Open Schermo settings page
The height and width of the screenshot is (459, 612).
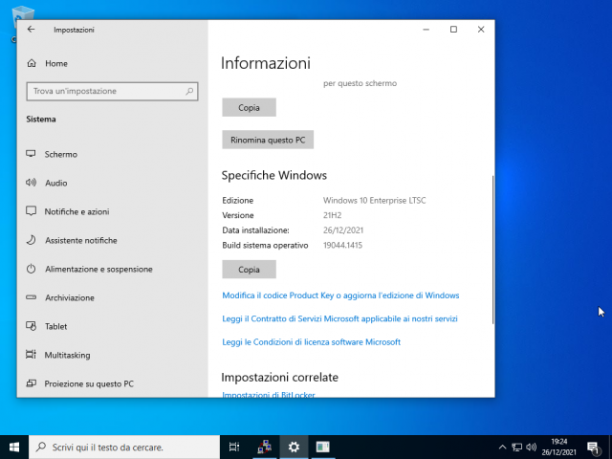click(x=60, y=154)
